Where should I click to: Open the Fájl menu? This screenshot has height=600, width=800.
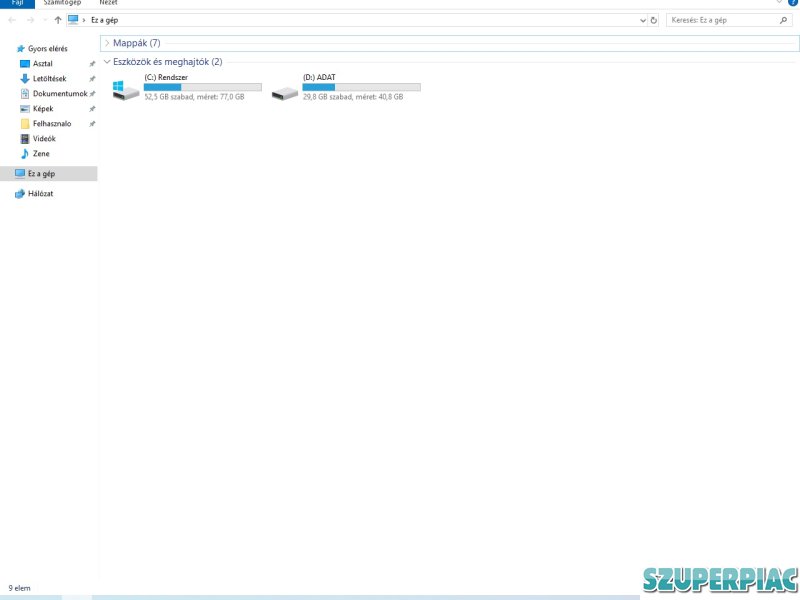point(17,3)
